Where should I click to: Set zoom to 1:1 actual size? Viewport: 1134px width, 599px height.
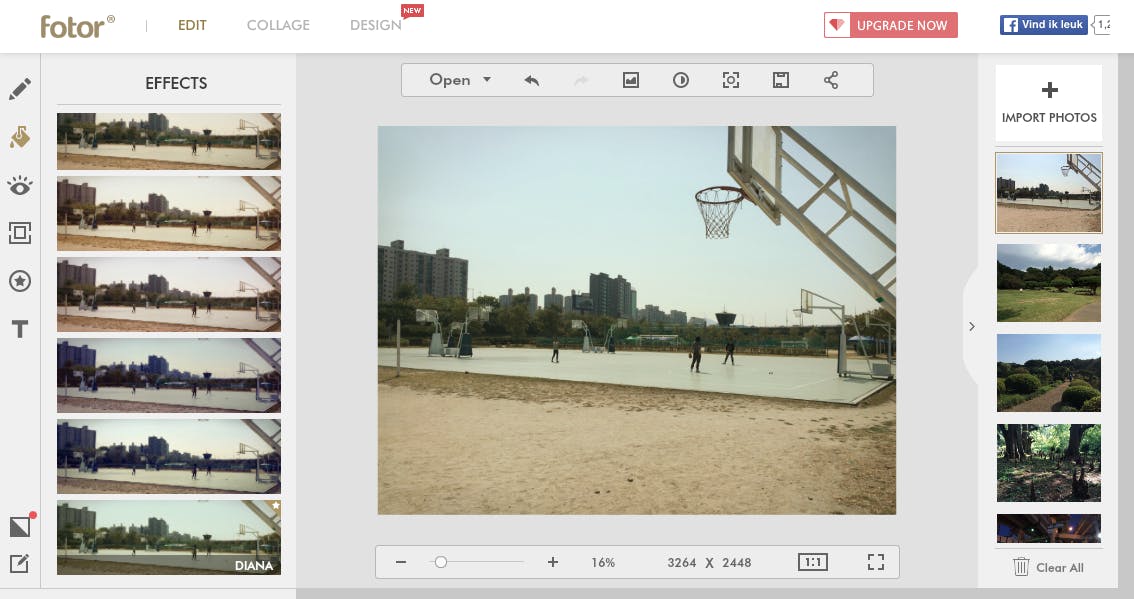(813, 562)
